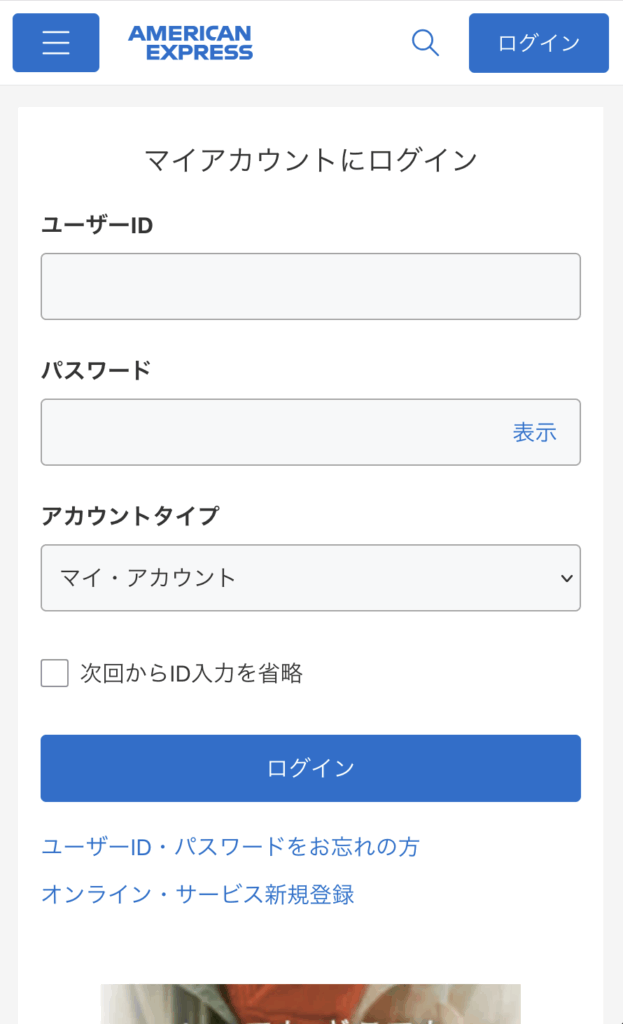Click the ユーザーID label

(97, 225)
